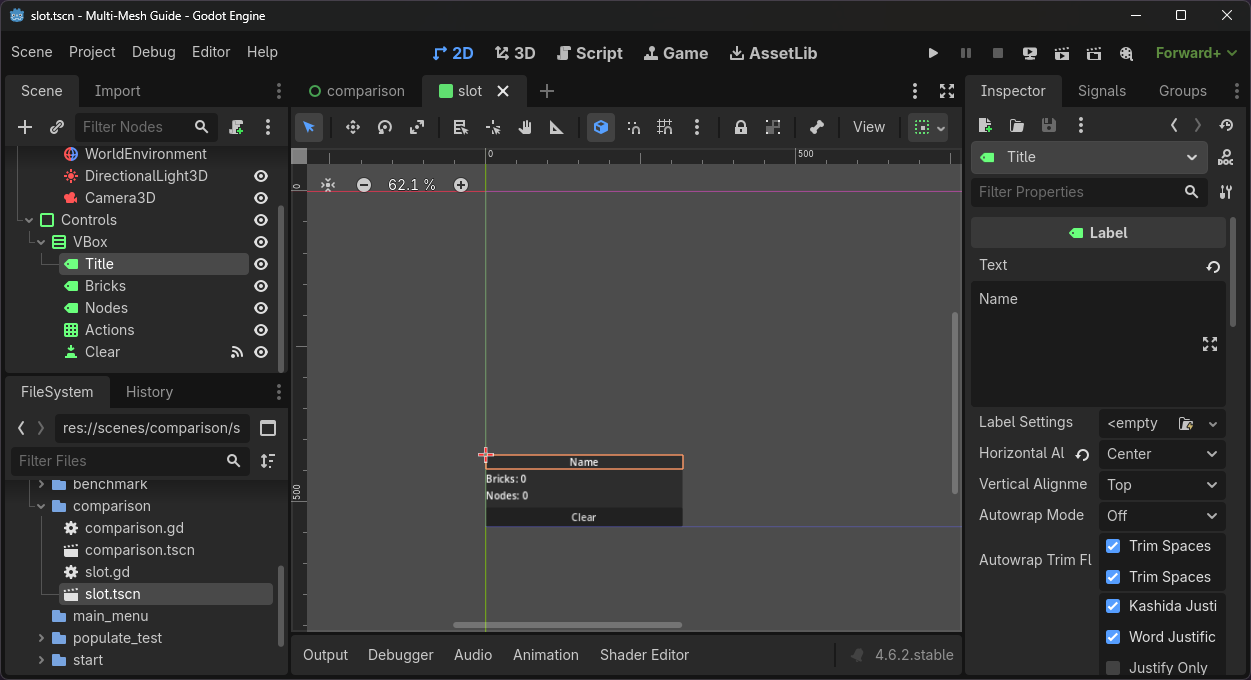Toggle Smart Snap in the toolbar

click(633, 127)
